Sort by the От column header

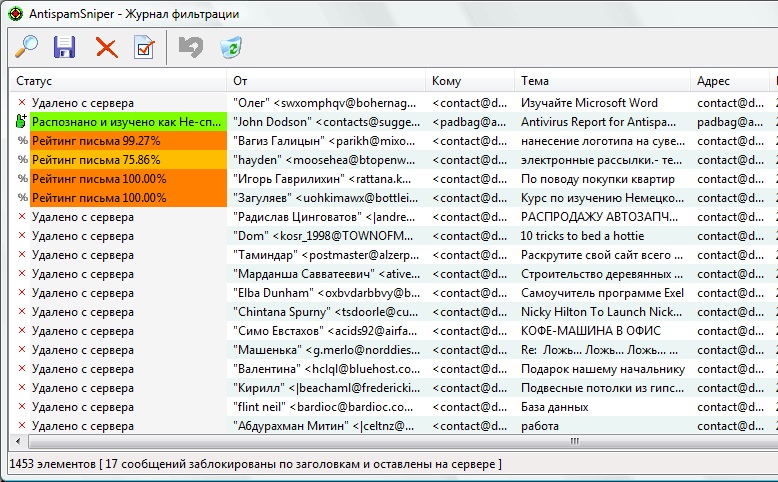coord(326,81)
